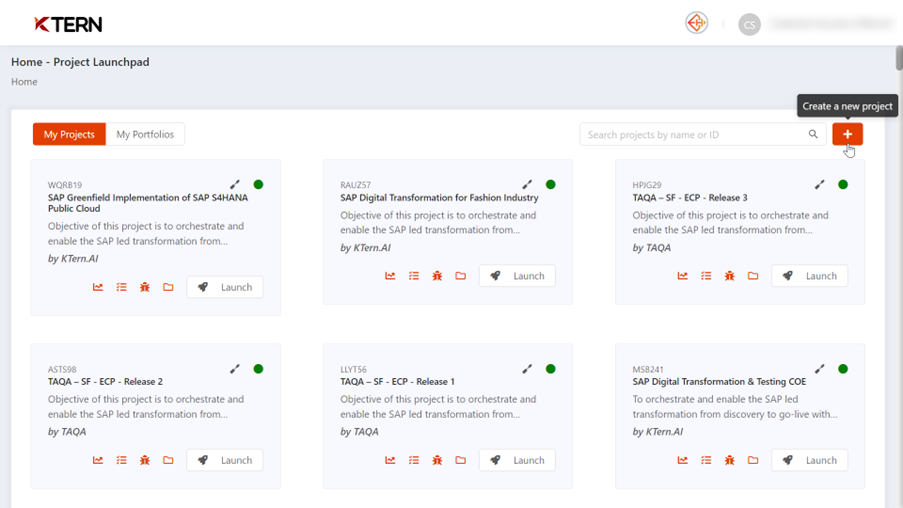Launch the HPJG29 project
Image resolution: width=903 pixels, height=508 pixels.
tap(809, 276)
